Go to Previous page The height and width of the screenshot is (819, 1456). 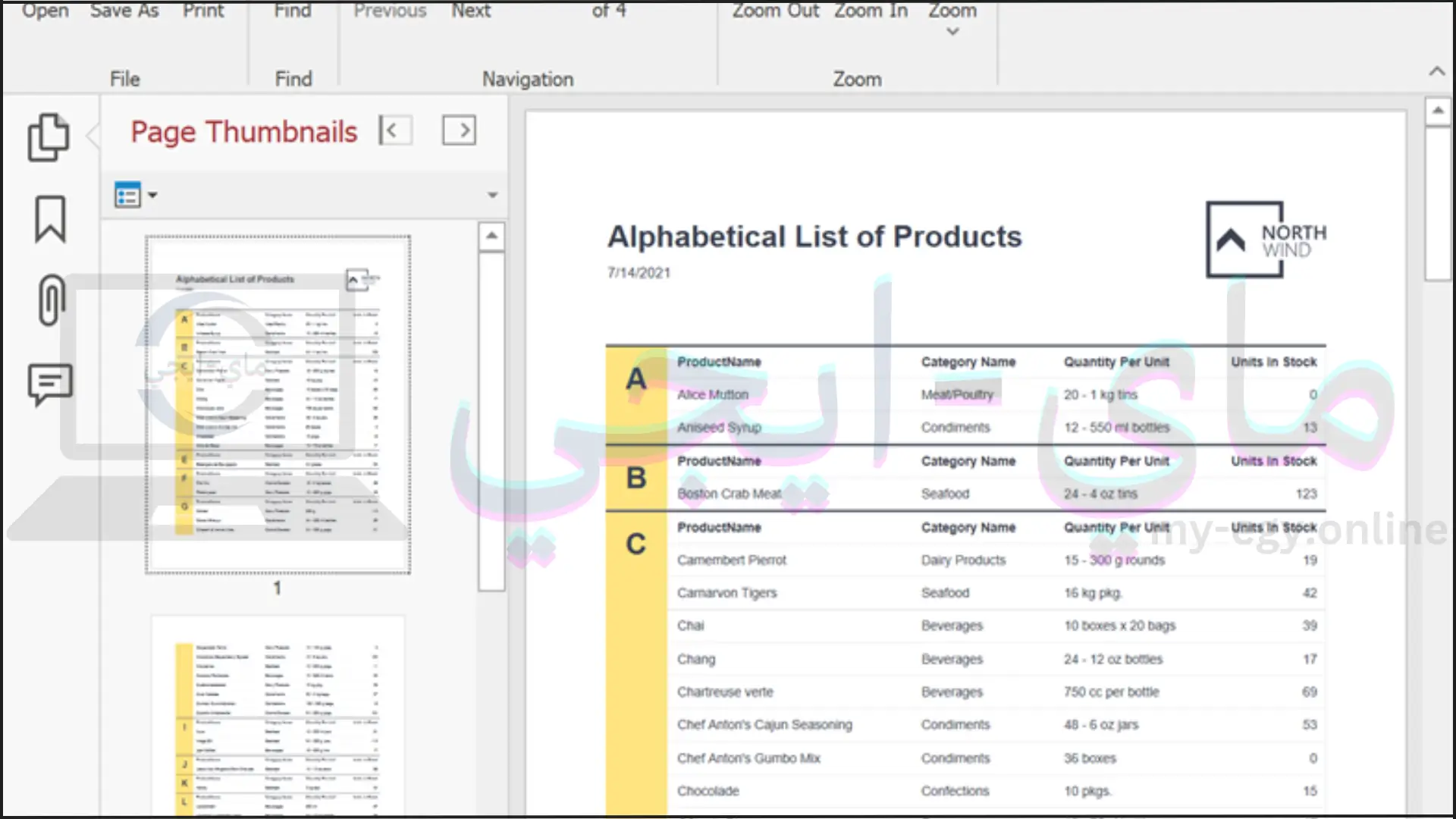[x=390, y=11]
